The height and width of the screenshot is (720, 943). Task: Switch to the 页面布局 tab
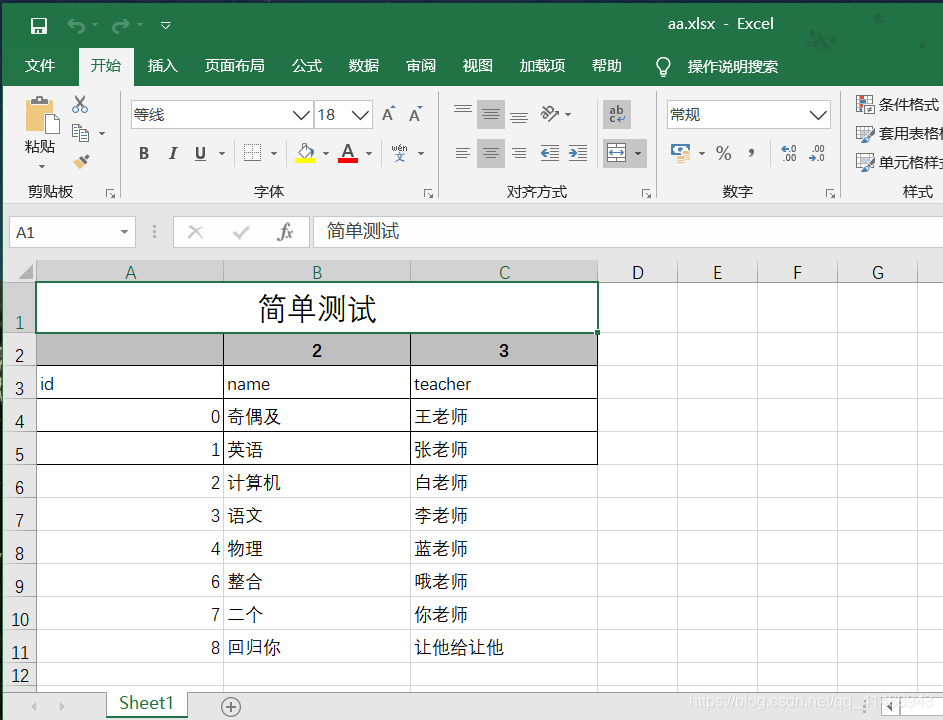pyautogui.click(x=235, y=66)
